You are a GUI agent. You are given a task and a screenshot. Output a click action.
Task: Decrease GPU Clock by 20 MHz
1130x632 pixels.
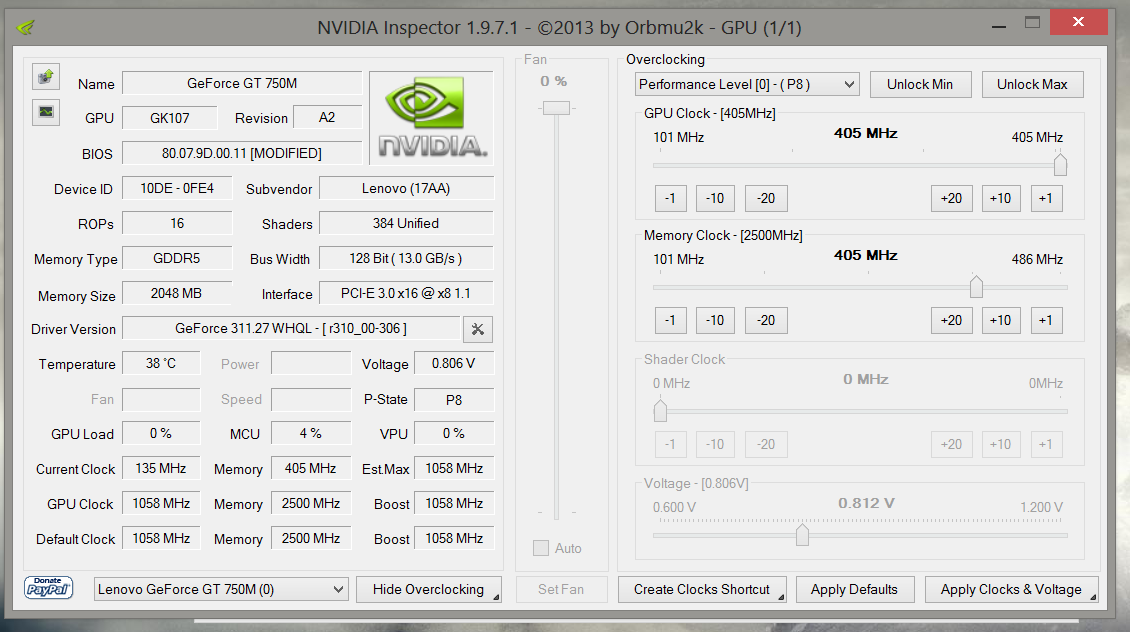766,198
